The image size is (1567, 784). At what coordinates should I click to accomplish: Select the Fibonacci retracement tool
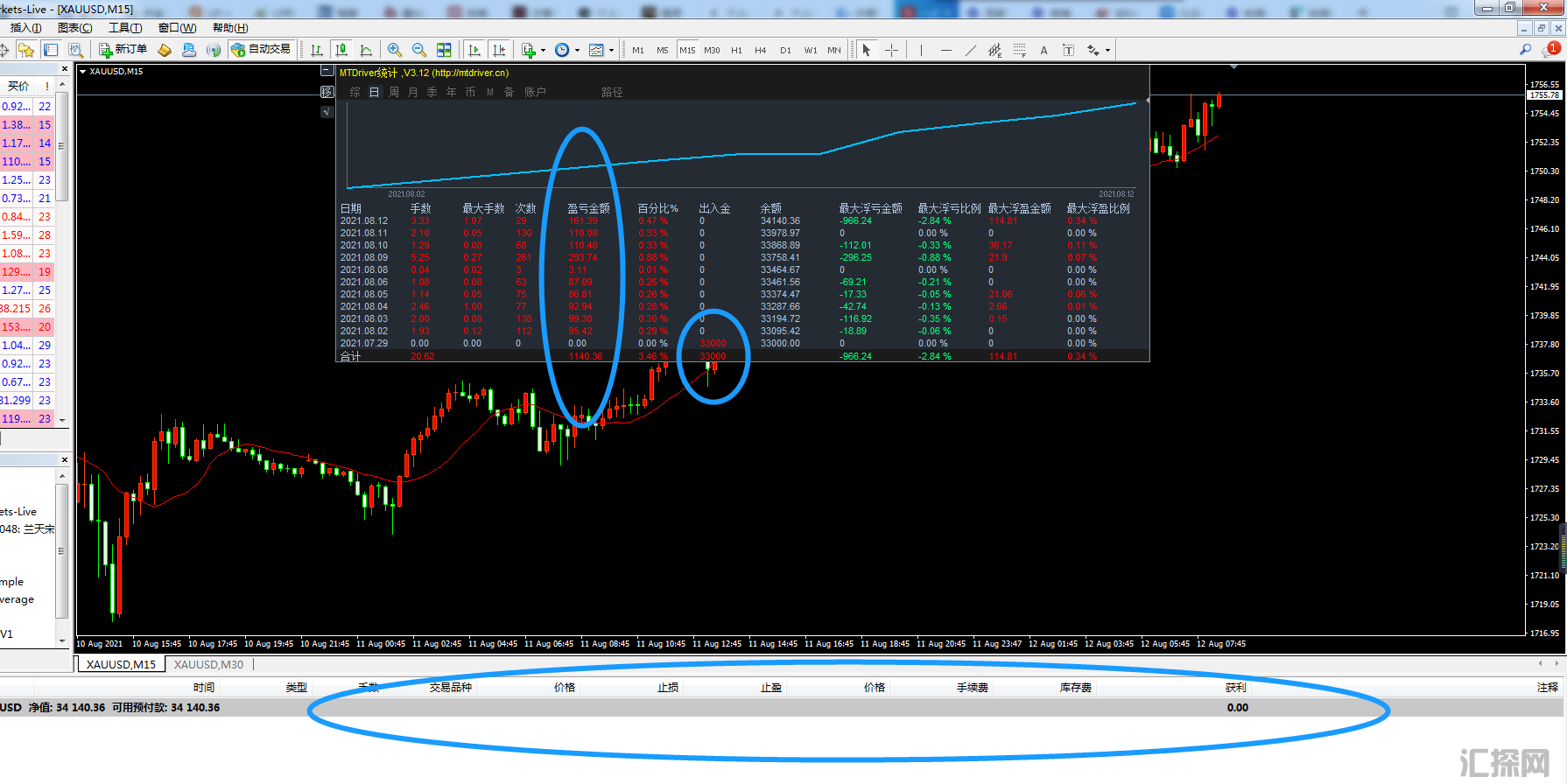pos(1019,50)
